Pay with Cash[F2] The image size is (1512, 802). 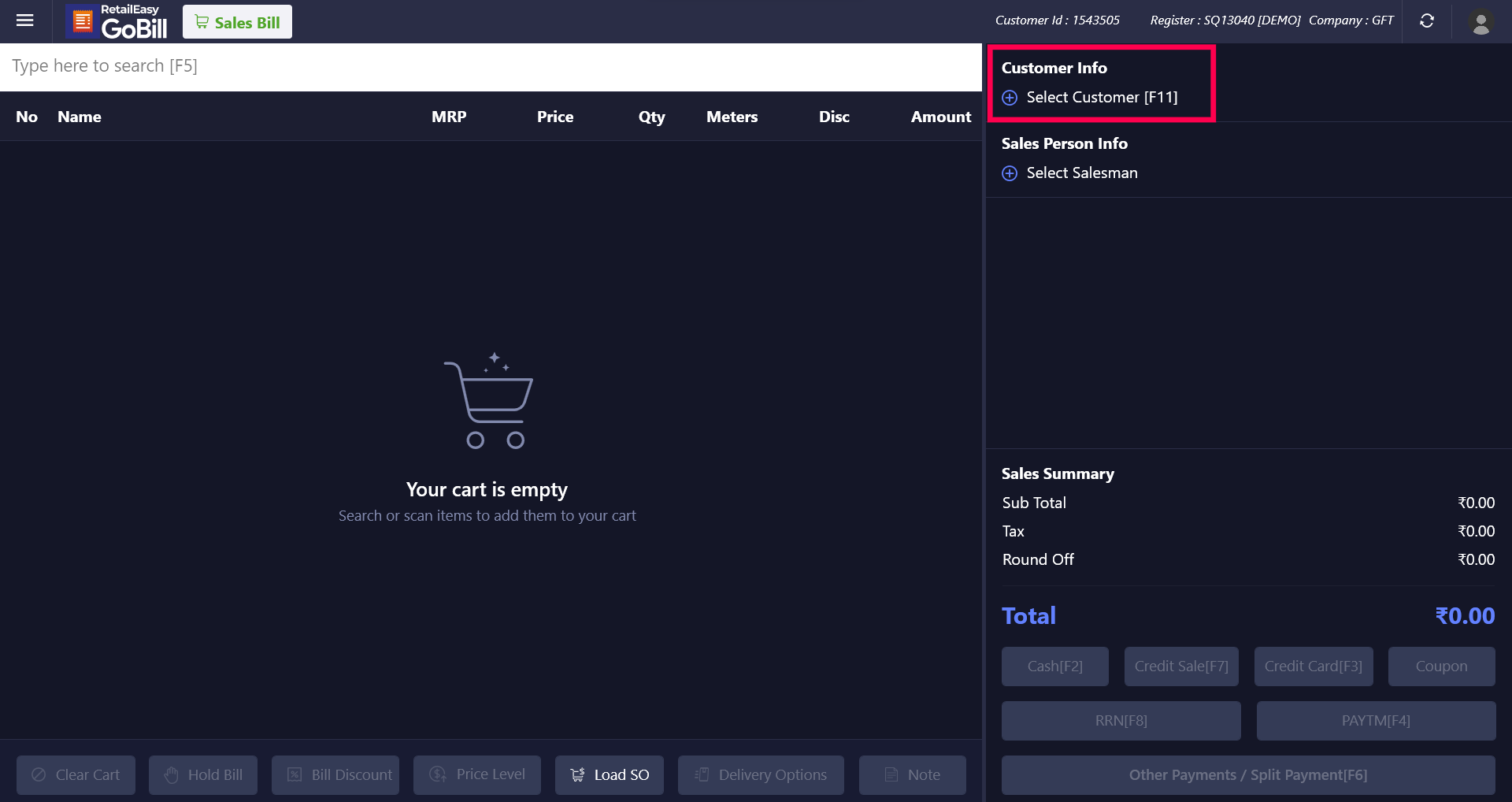tap(1055, 666)
